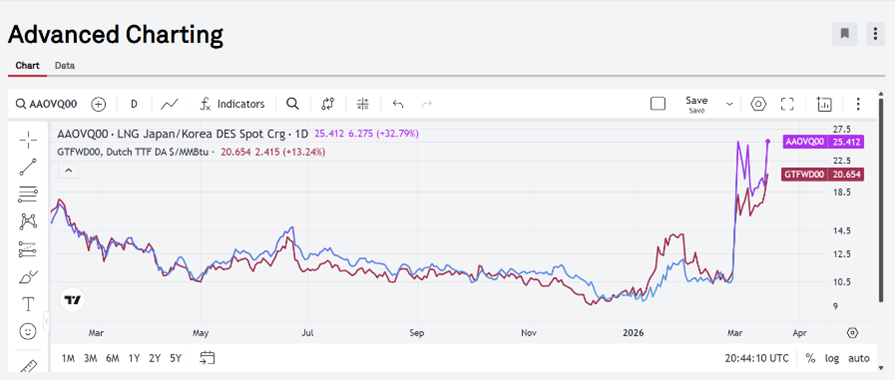Toggle auto scale mode
This screenshot has width=895, height=380.
[858, 358]
